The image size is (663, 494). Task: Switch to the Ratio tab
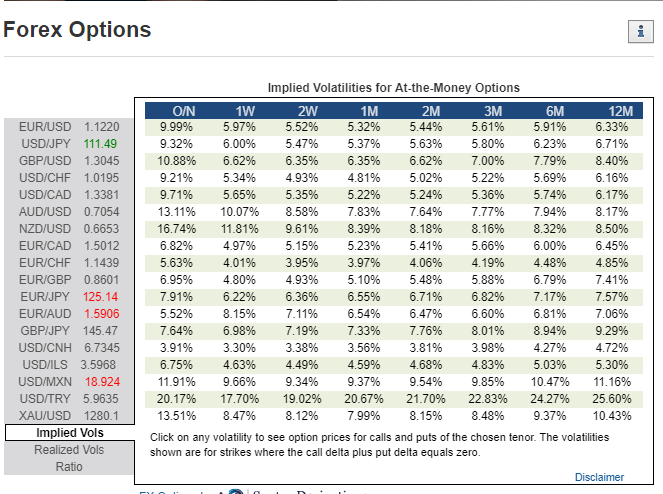coord(69,467)
